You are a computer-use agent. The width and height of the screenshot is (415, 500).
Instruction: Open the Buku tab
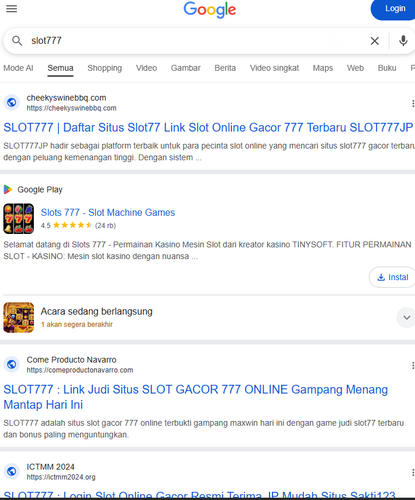click(x=387, y=68)
